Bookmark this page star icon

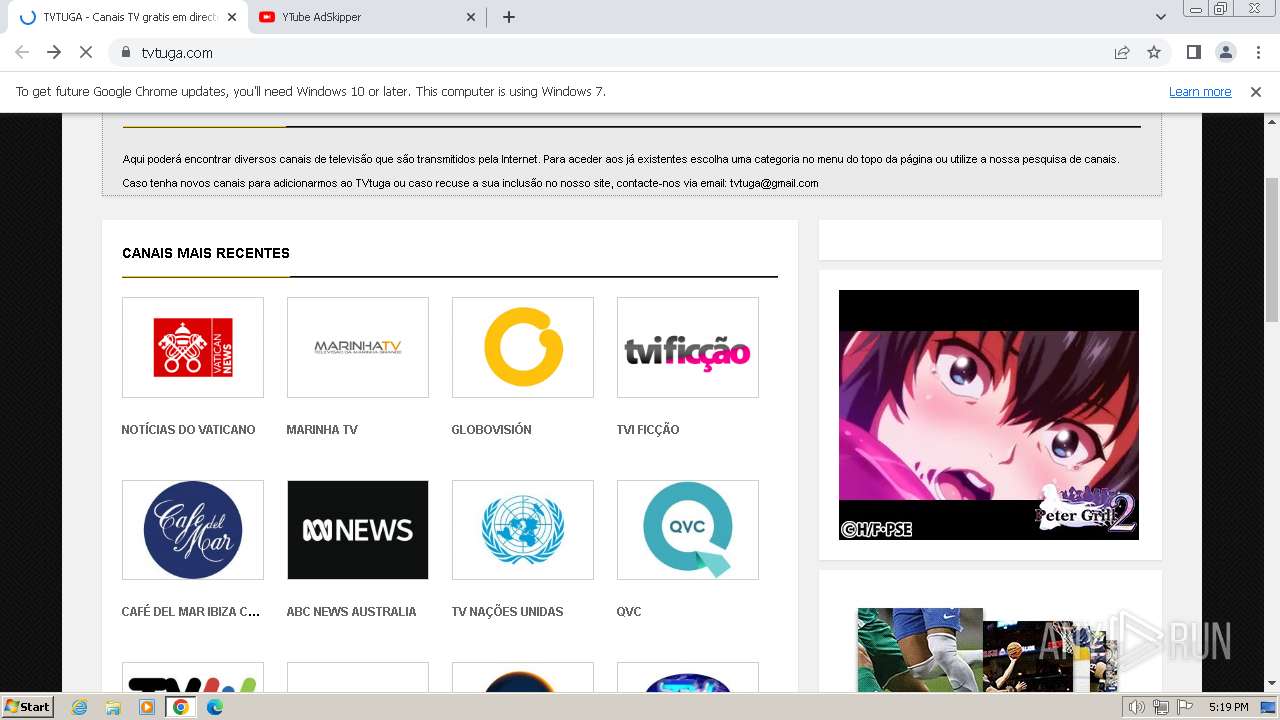(1154, 52)
